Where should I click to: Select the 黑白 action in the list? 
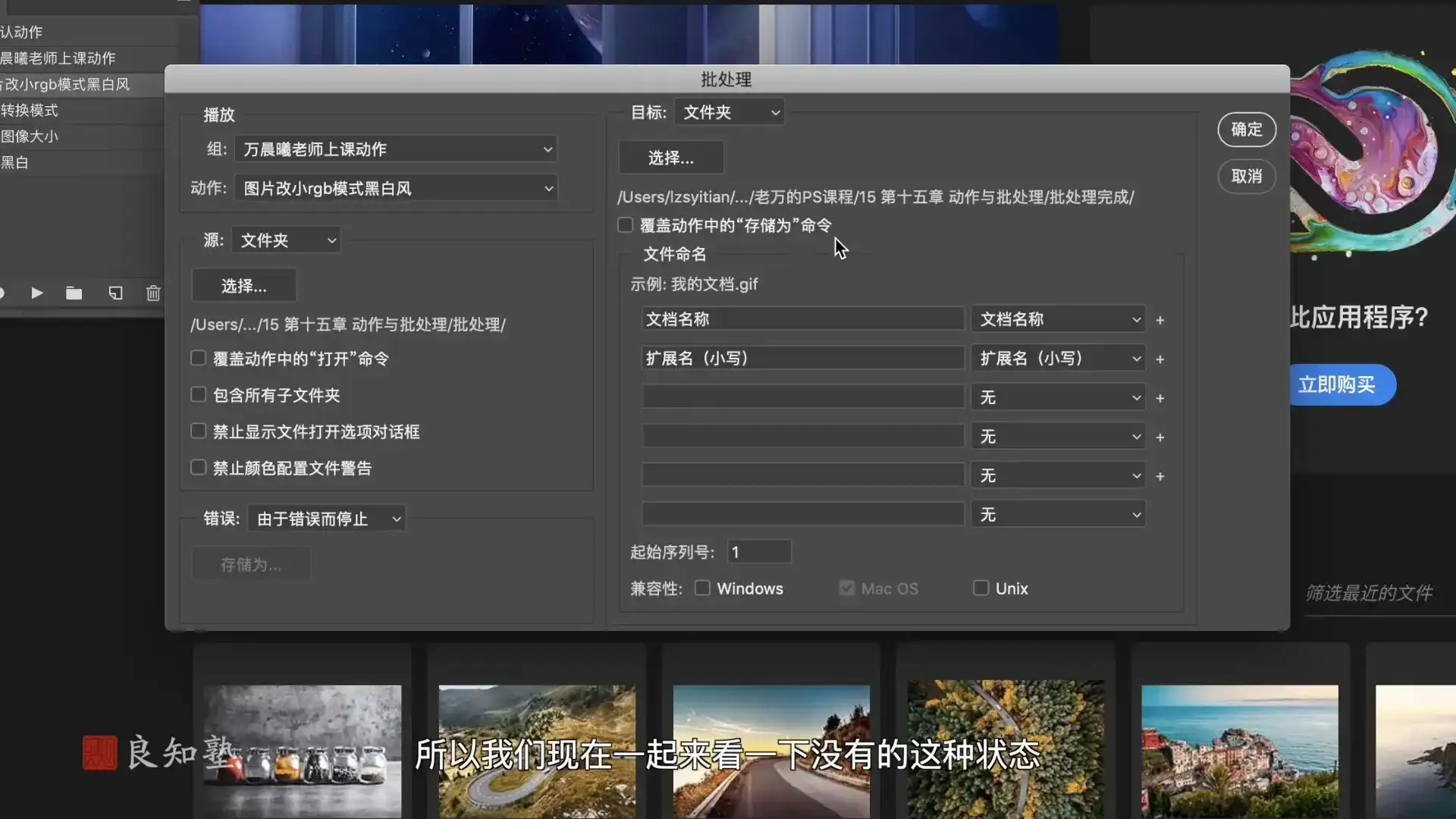(15, 162)
